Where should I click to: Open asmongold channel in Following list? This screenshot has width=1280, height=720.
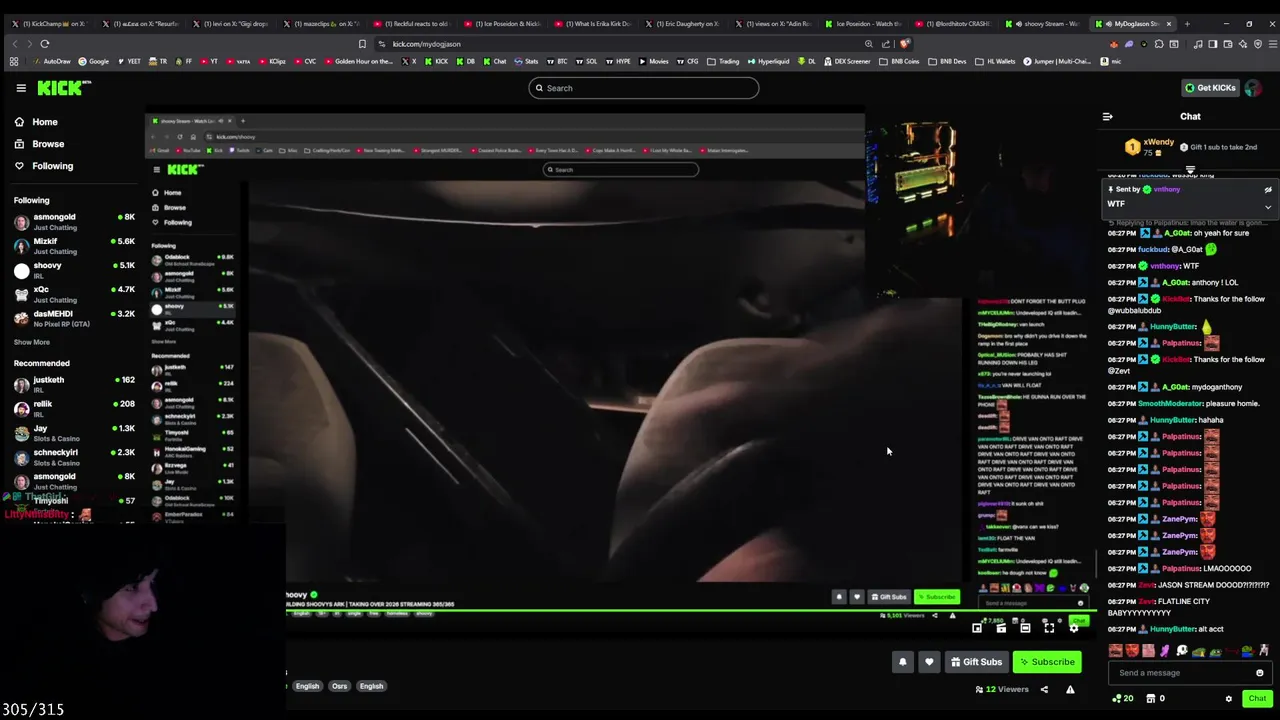(x=74, y=222)
